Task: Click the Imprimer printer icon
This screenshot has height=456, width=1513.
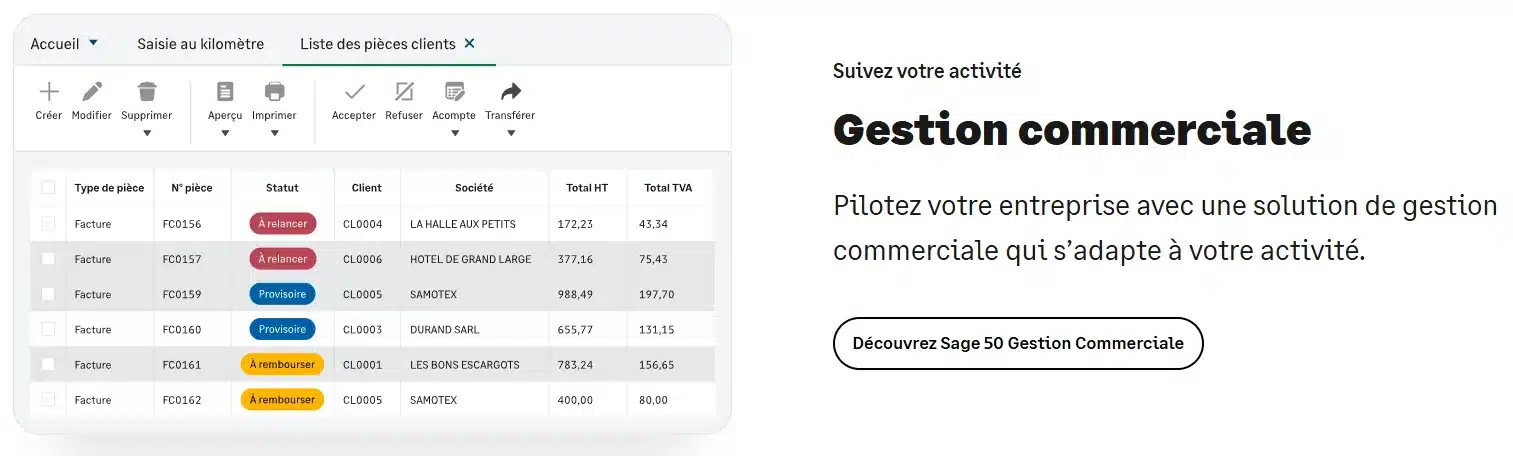Action: [274, 92]
